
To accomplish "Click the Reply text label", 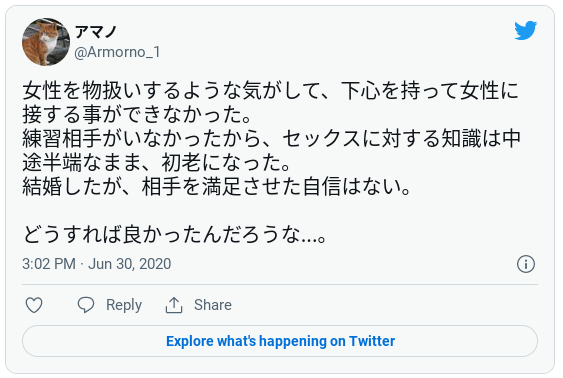I will tap(124, 305).
